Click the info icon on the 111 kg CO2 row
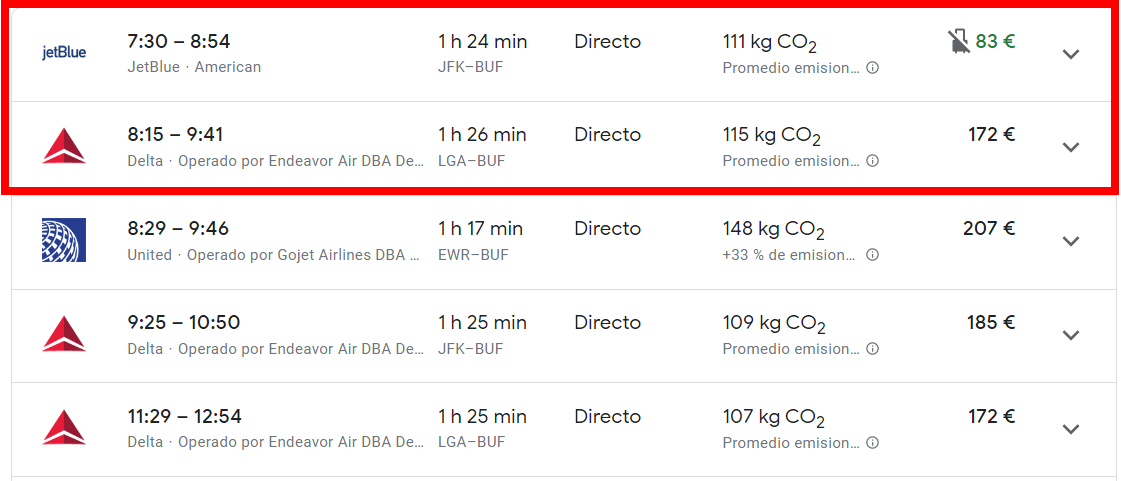Viewport: 1121px width, 481px height. [x=872, y=68]
